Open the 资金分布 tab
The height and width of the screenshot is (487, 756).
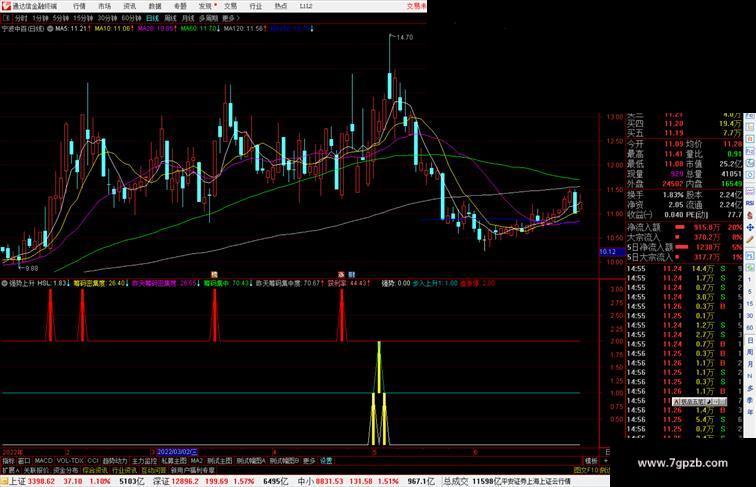[x=65, y=470]
